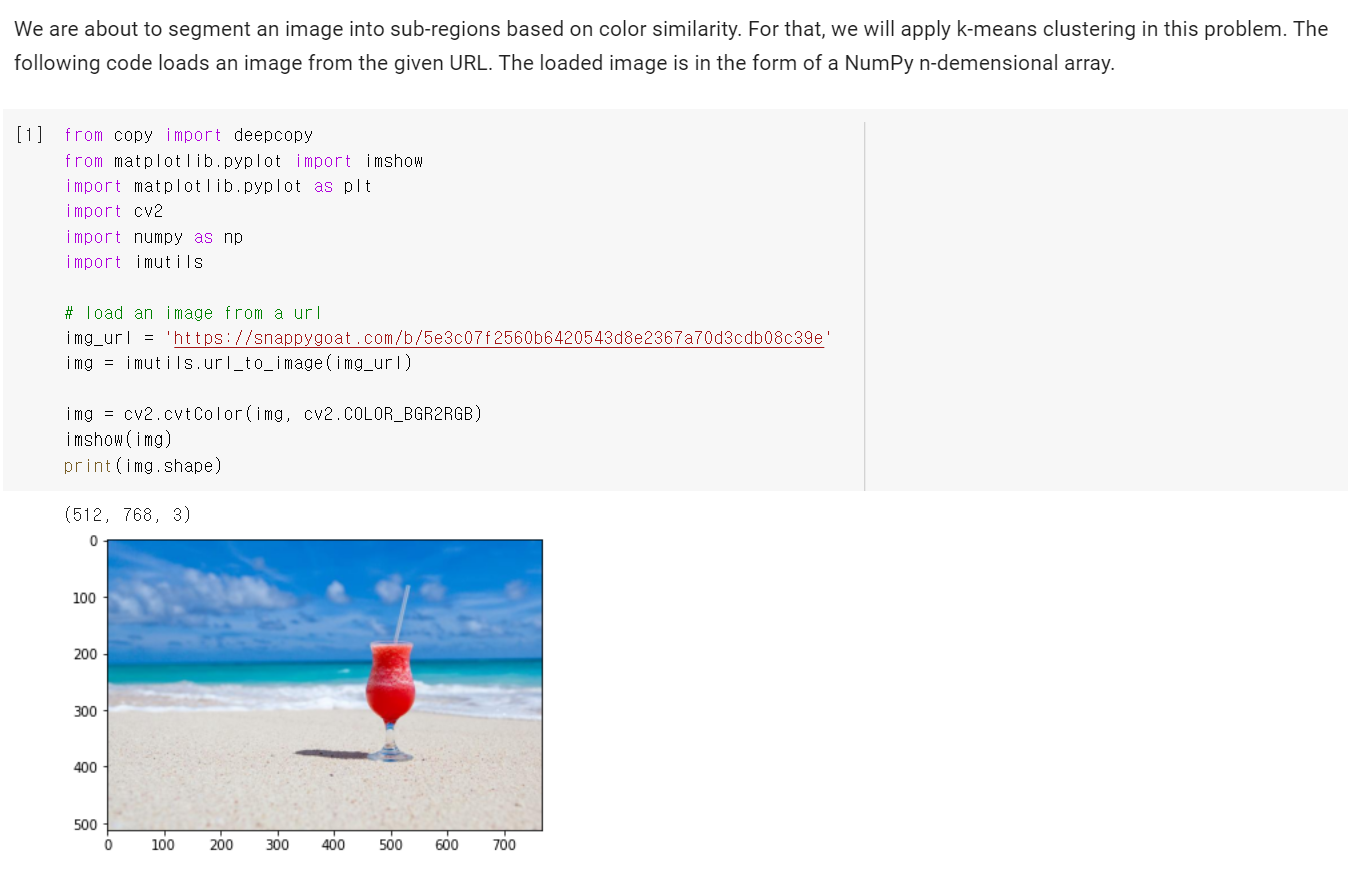Click the line 'from matplotlib.pyplot import imshow'

(x=243, y=161)
